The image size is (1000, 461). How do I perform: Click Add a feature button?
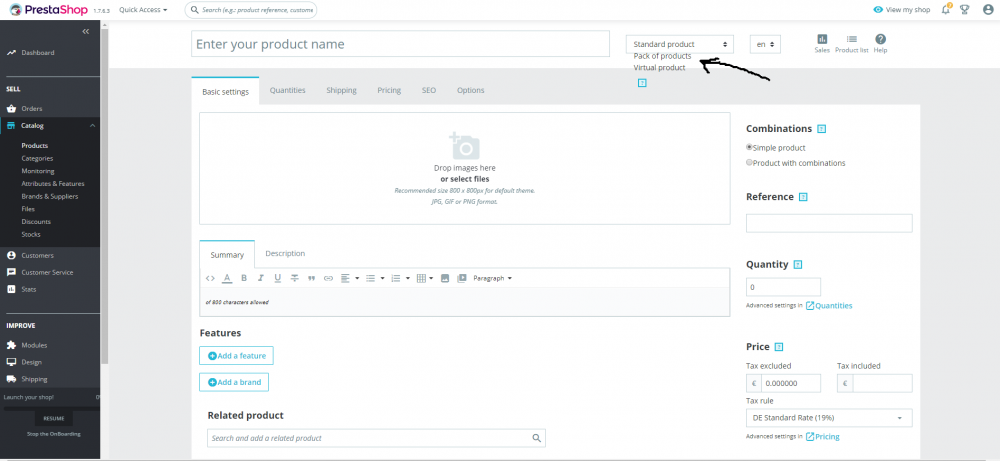tap(237, 356)
